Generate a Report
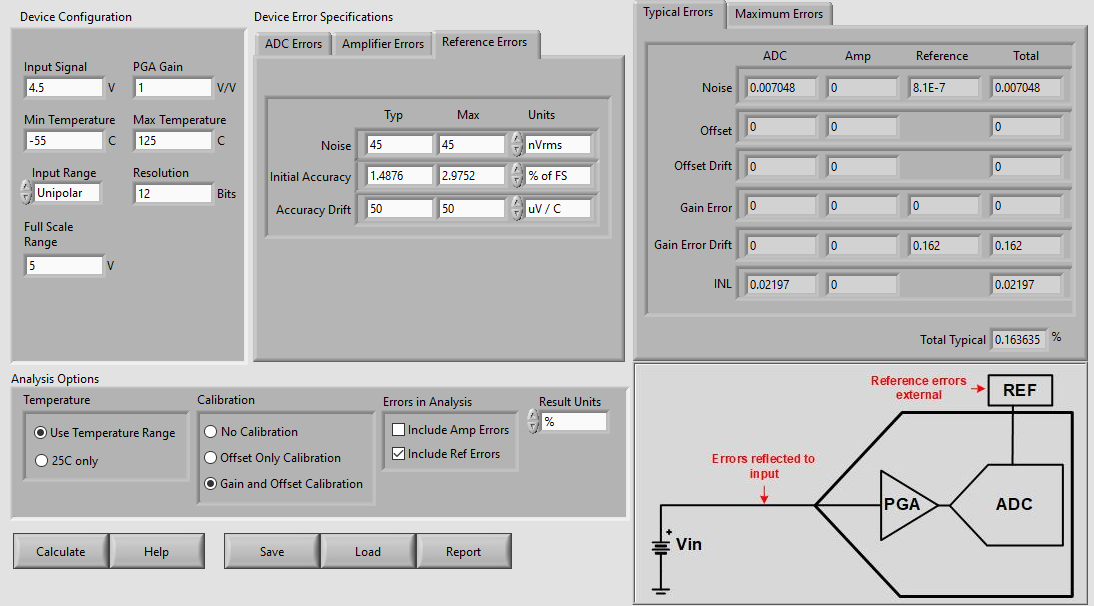The width and height of the screenshot is (1094, 606). pyautogui.click(x=464, y=550)
